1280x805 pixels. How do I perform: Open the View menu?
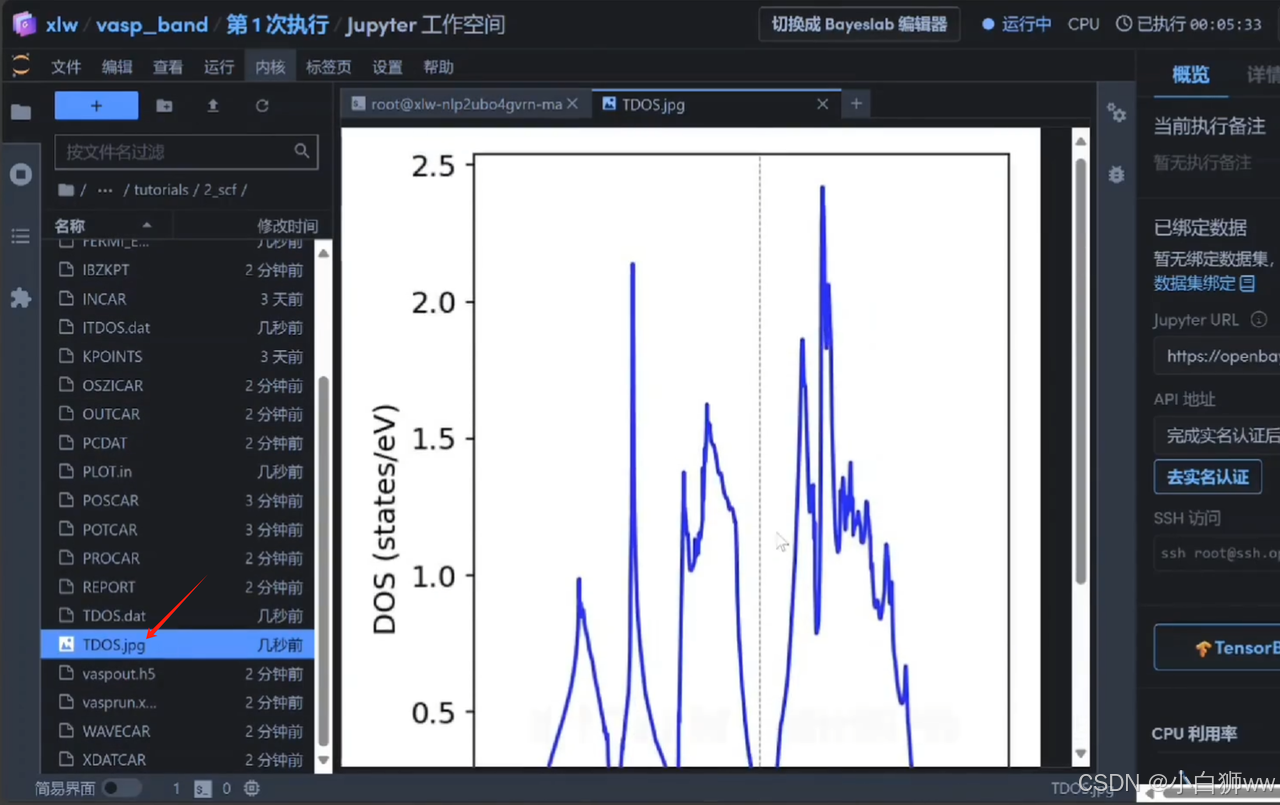(168, 67)
